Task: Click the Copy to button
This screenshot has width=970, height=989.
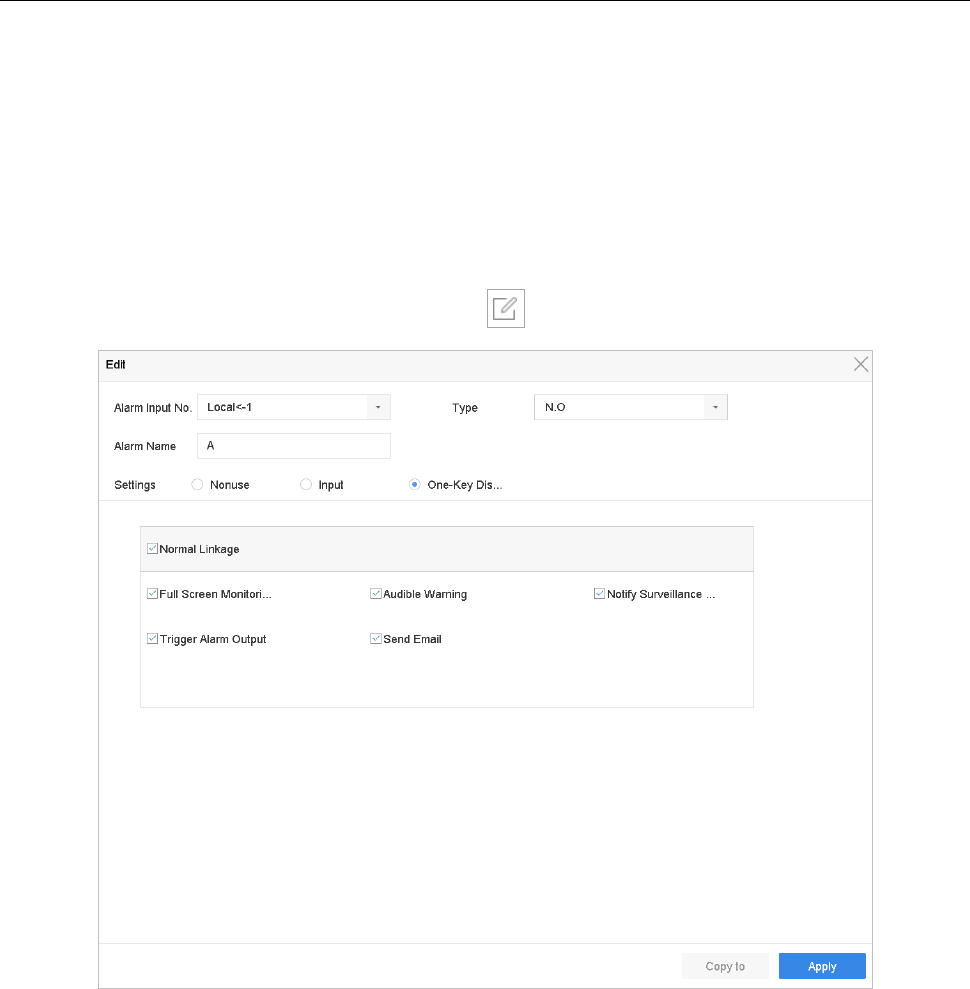Action: click(725, 966)
